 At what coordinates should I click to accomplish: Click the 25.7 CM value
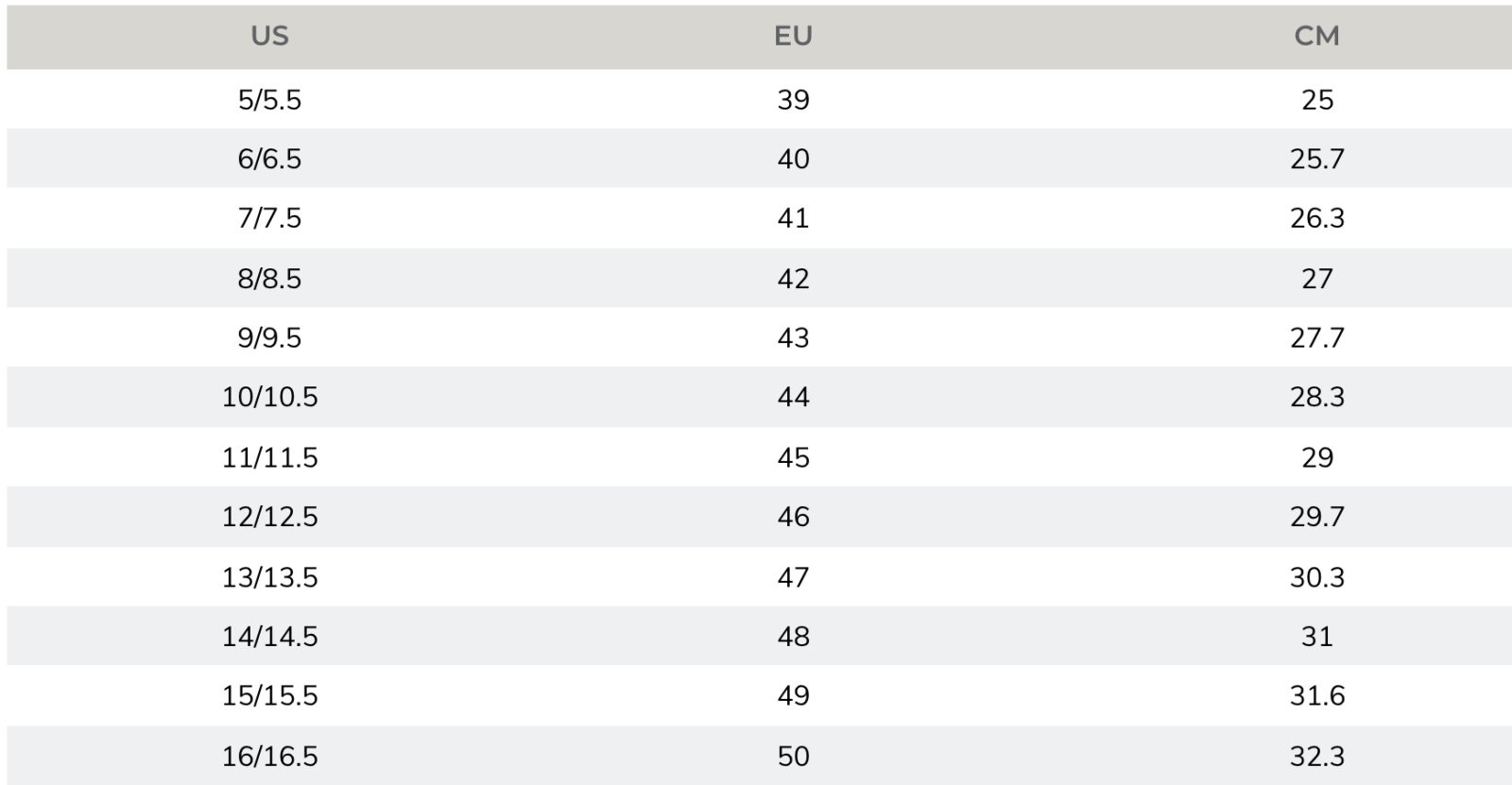(x=1316, y=159)
